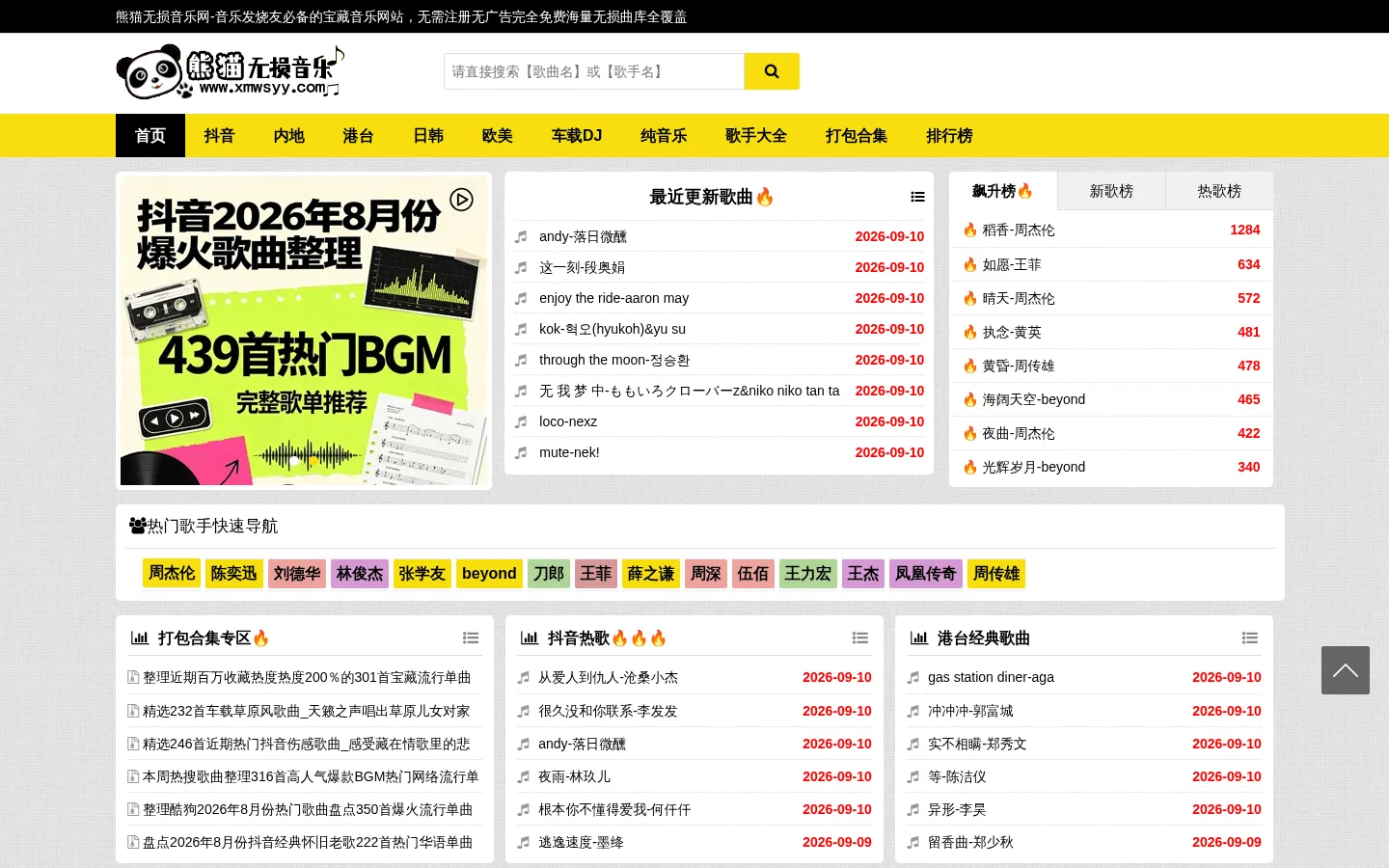Click the bar chart icon in 港台经典歌曲 header
Screen dimensions: 1389x868
click(919, 637)
